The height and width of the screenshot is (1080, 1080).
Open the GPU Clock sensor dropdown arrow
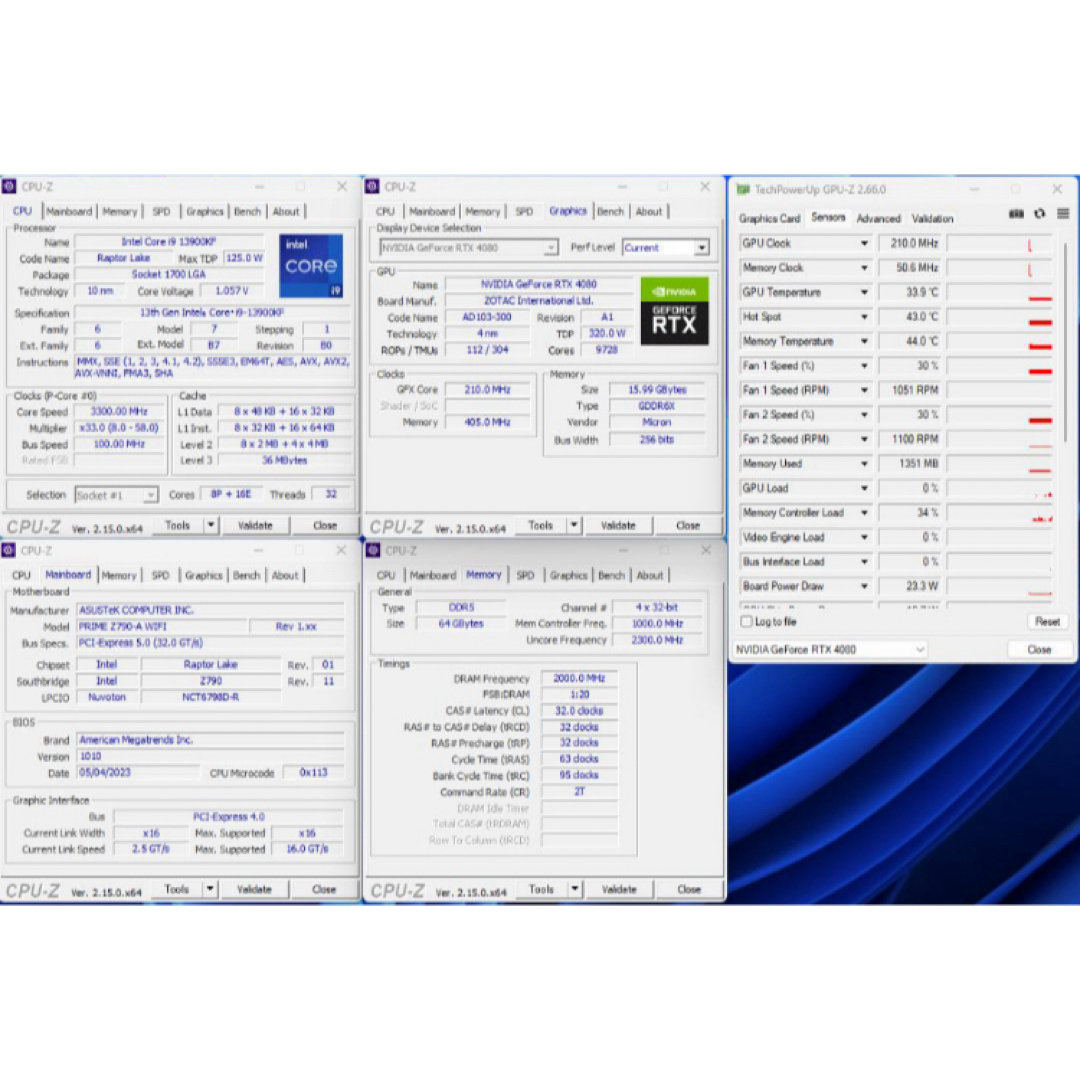point(864,243)
